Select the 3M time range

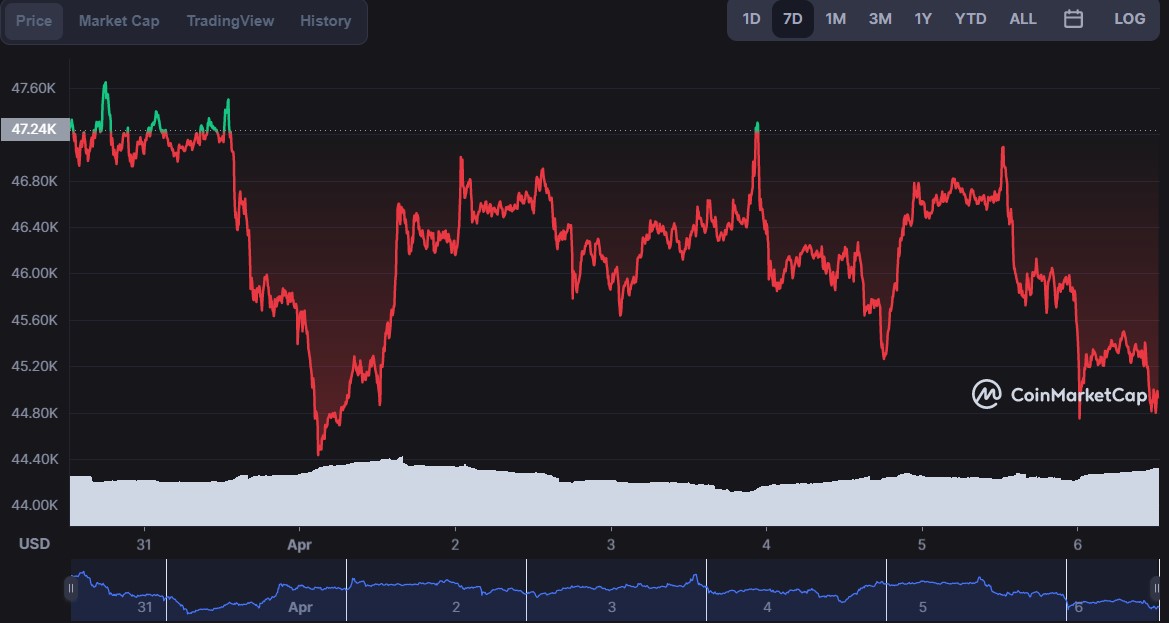pos(880,19)
